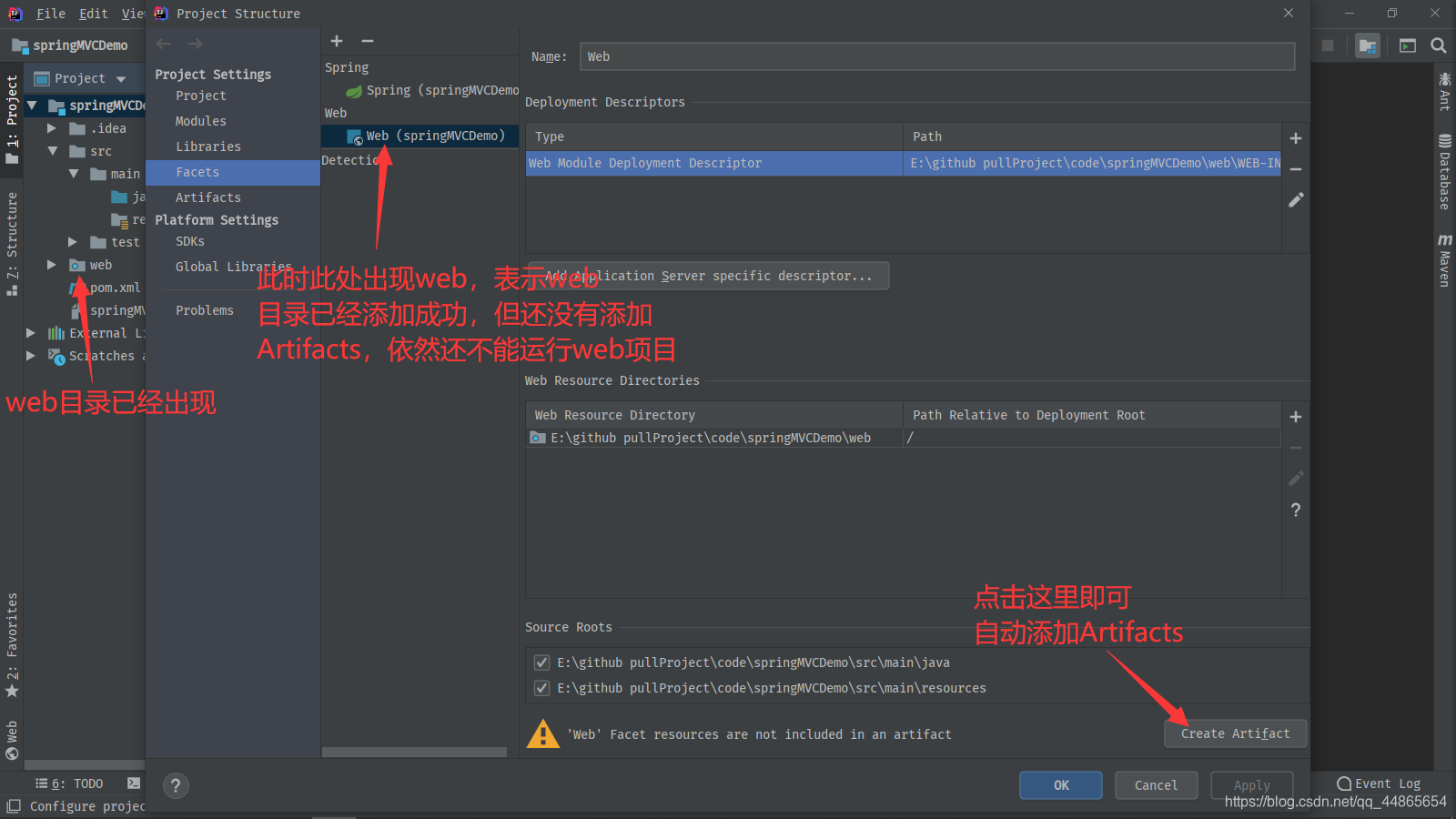Screen dimensions: 1456x819
Task: Confirm with the OK button
Action: click(1061, 785)
